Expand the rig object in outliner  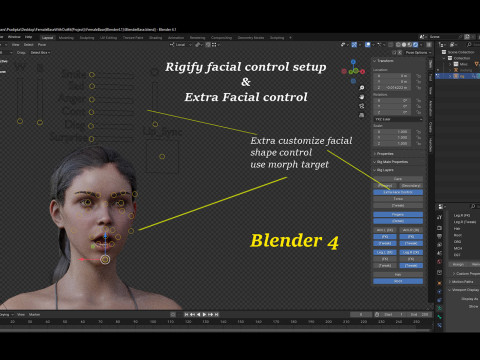450,76
